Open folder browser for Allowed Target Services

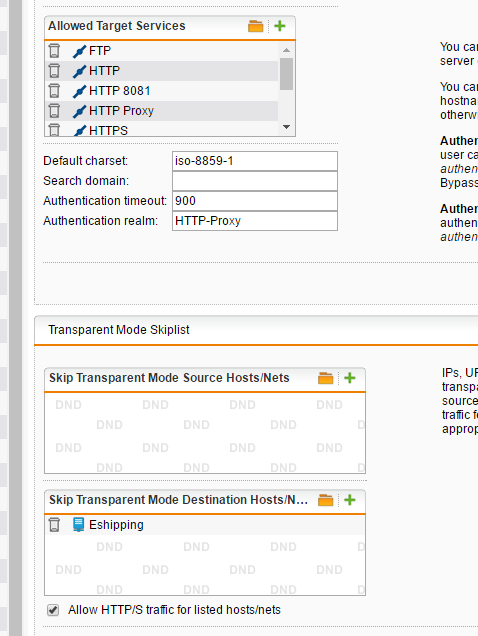pos(256,26)
